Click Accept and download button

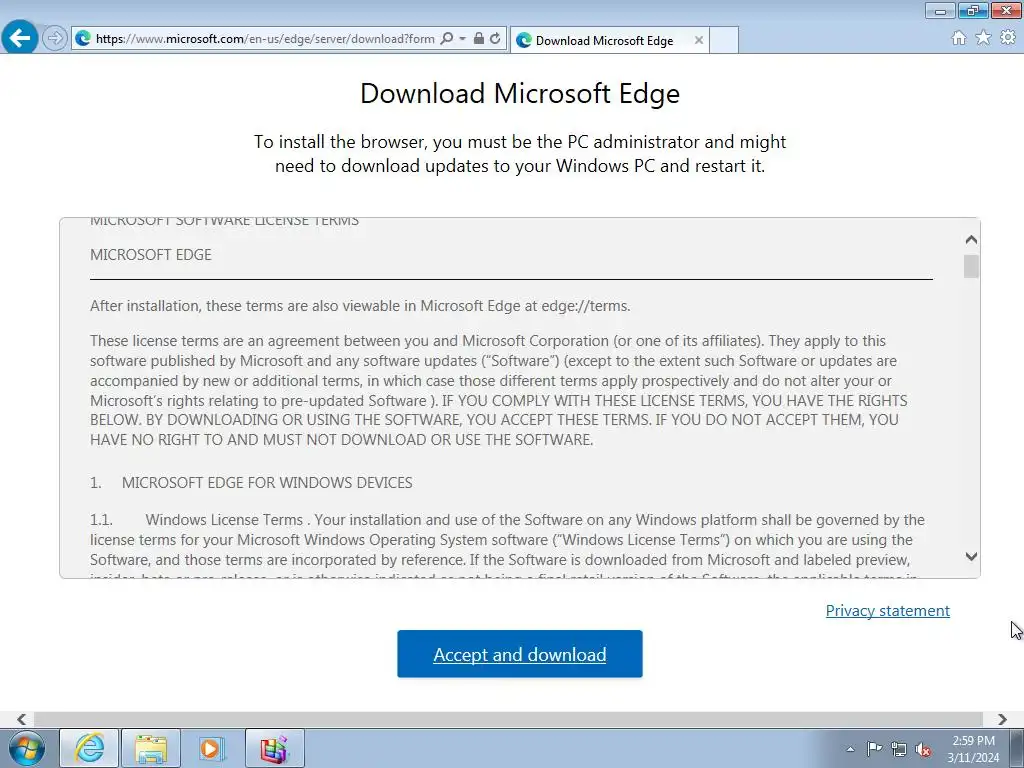click(520, 654)
